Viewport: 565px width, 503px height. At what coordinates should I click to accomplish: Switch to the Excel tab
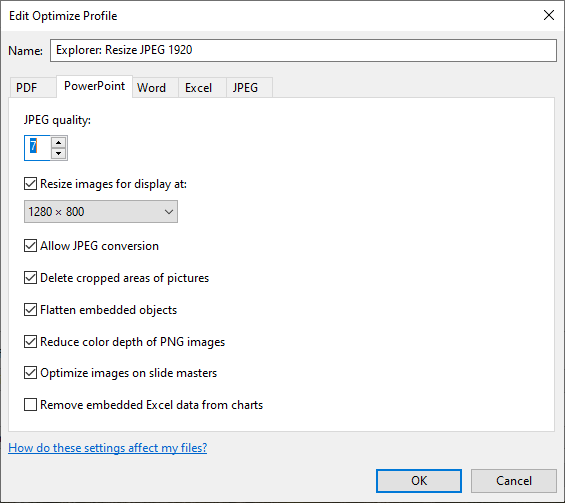click(x=202, y=88)
